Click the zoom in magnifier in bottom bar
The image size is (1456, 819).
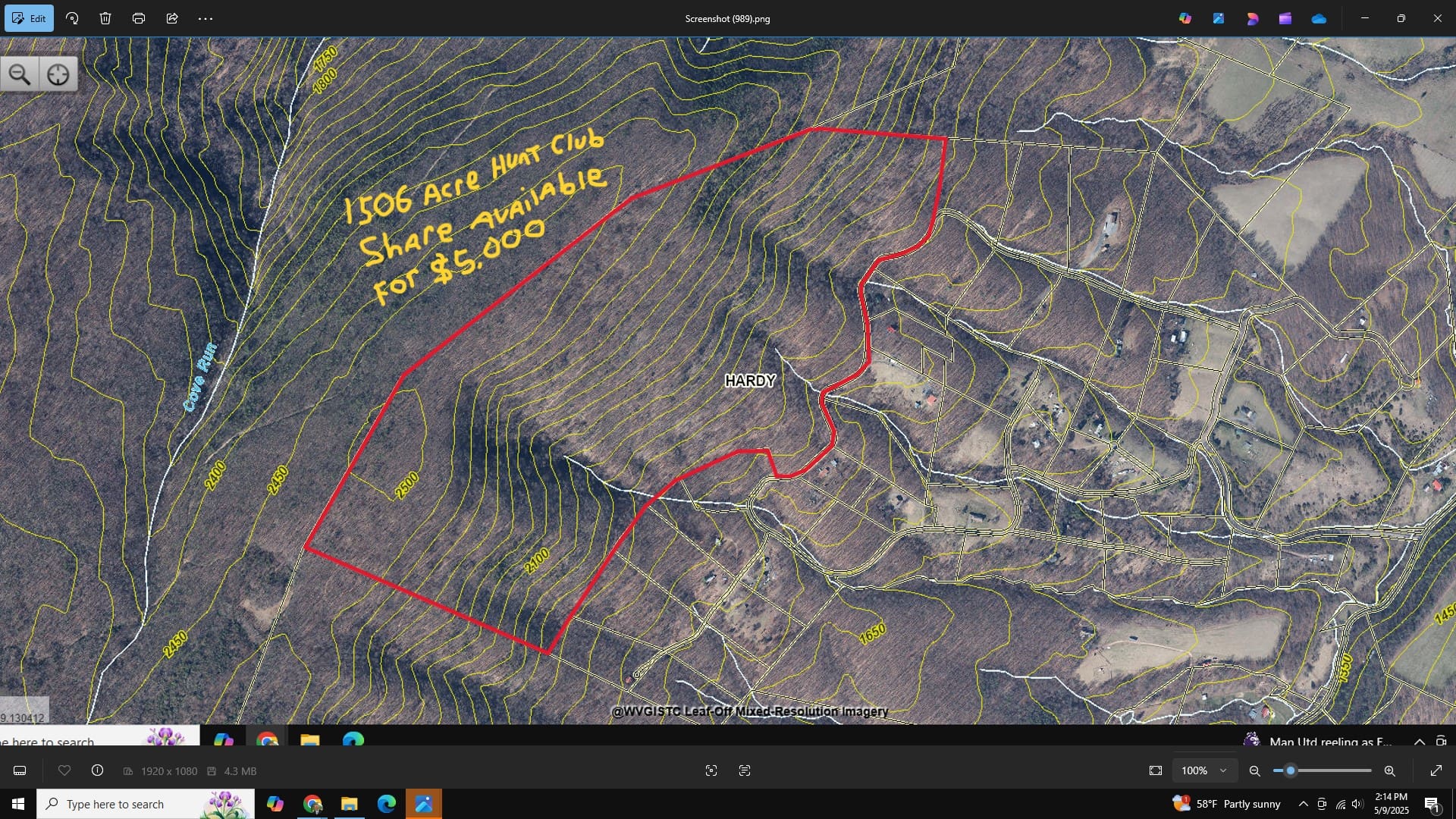(x=1389, y=770)
